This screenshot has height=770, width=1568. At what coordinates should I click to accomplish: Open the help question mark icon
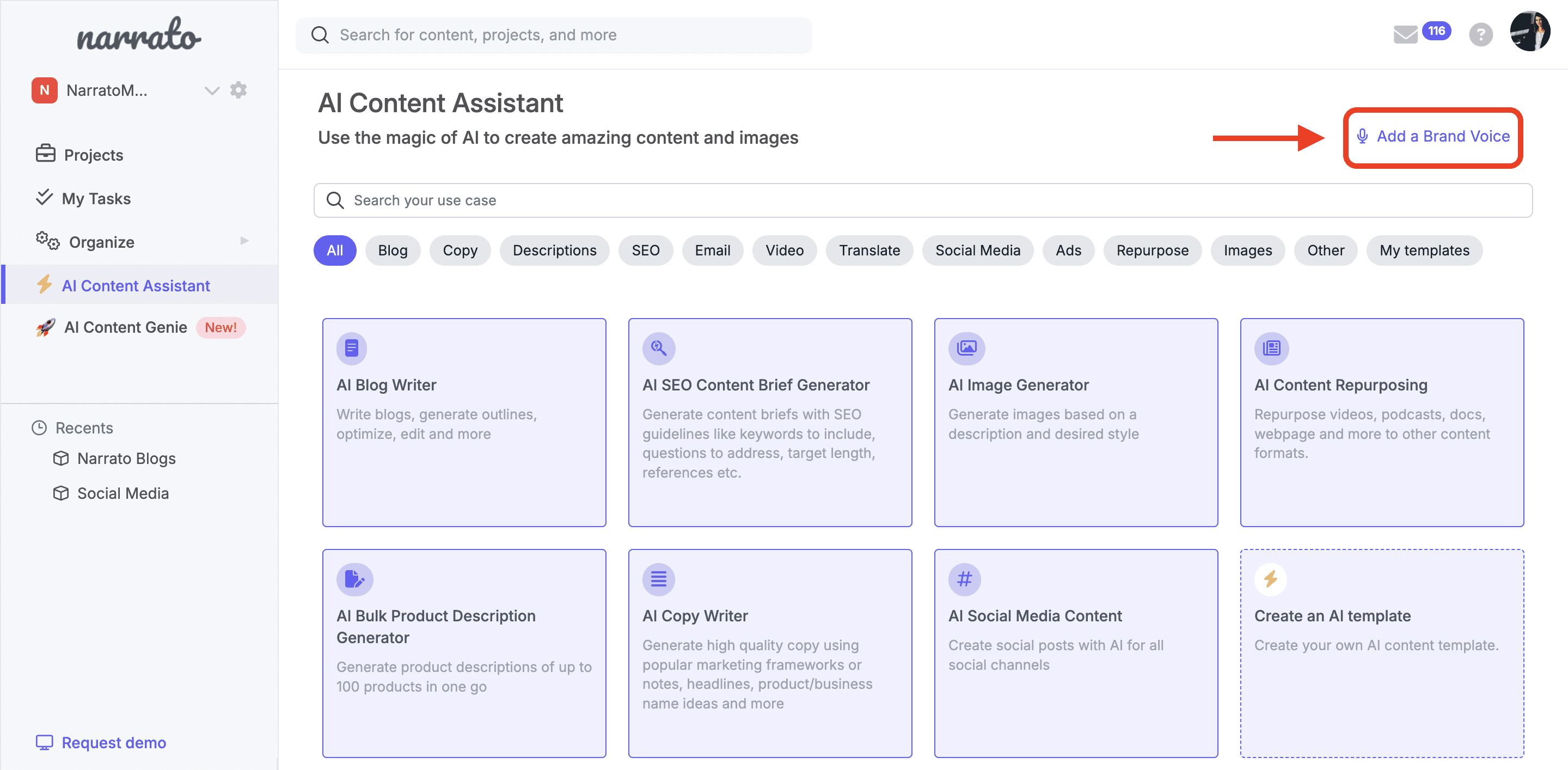pyautogui.click(x=1481, y=34)
